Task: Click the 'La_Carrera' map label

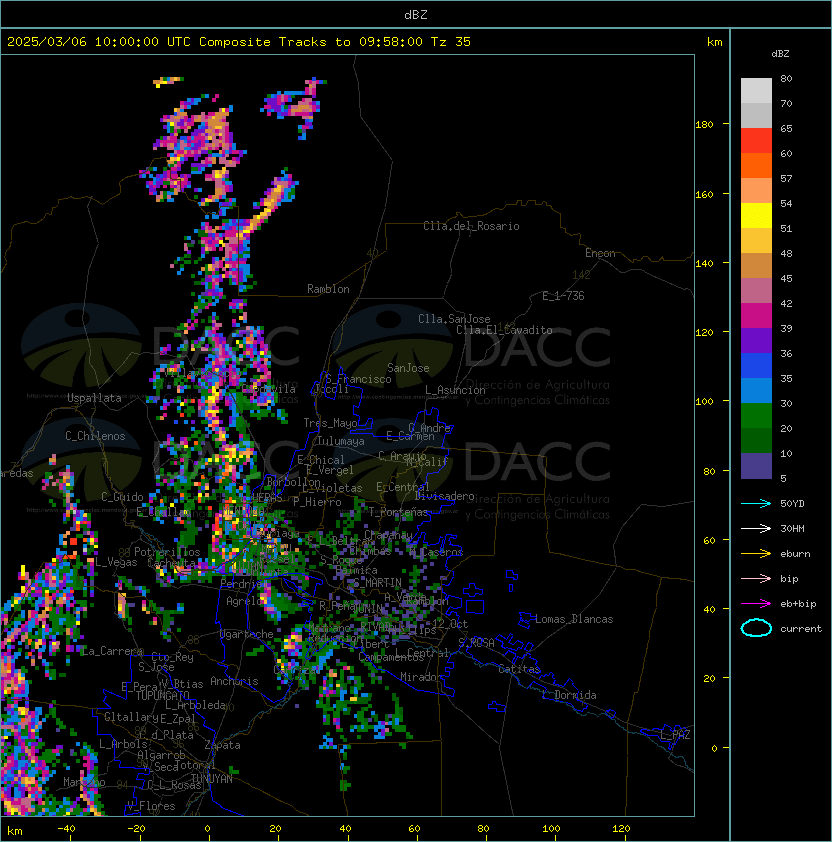Action: tap(112, 651)
